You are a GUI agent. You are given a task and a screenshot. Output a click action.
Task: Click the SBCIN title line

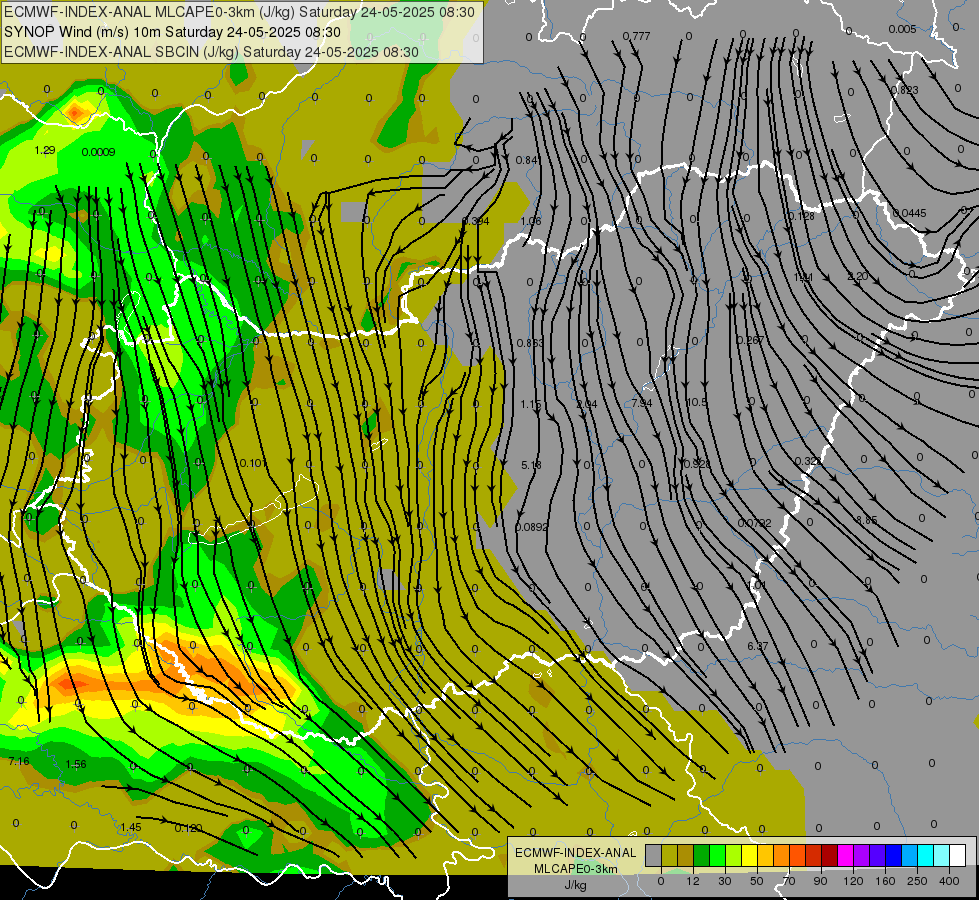coord(211,52)
